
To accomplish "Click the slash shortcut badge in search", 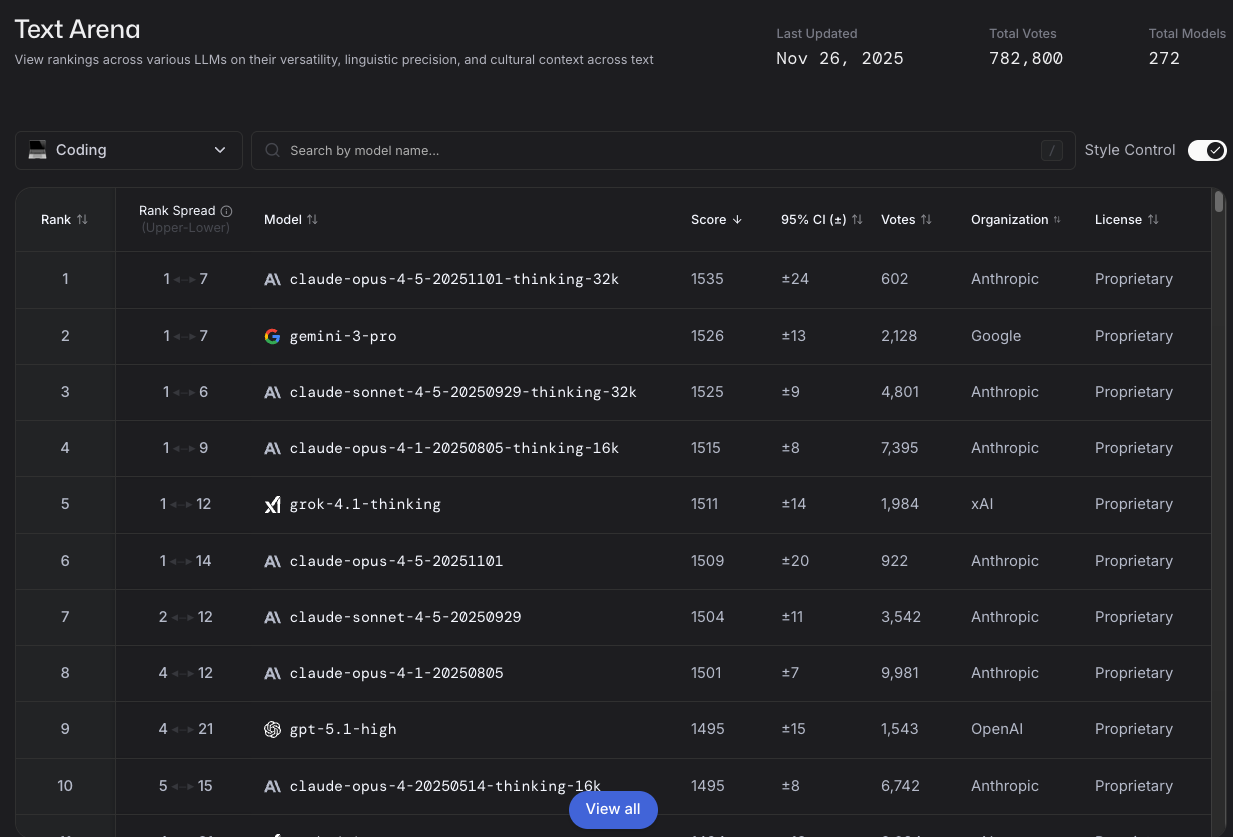I will coord(1051,150).
